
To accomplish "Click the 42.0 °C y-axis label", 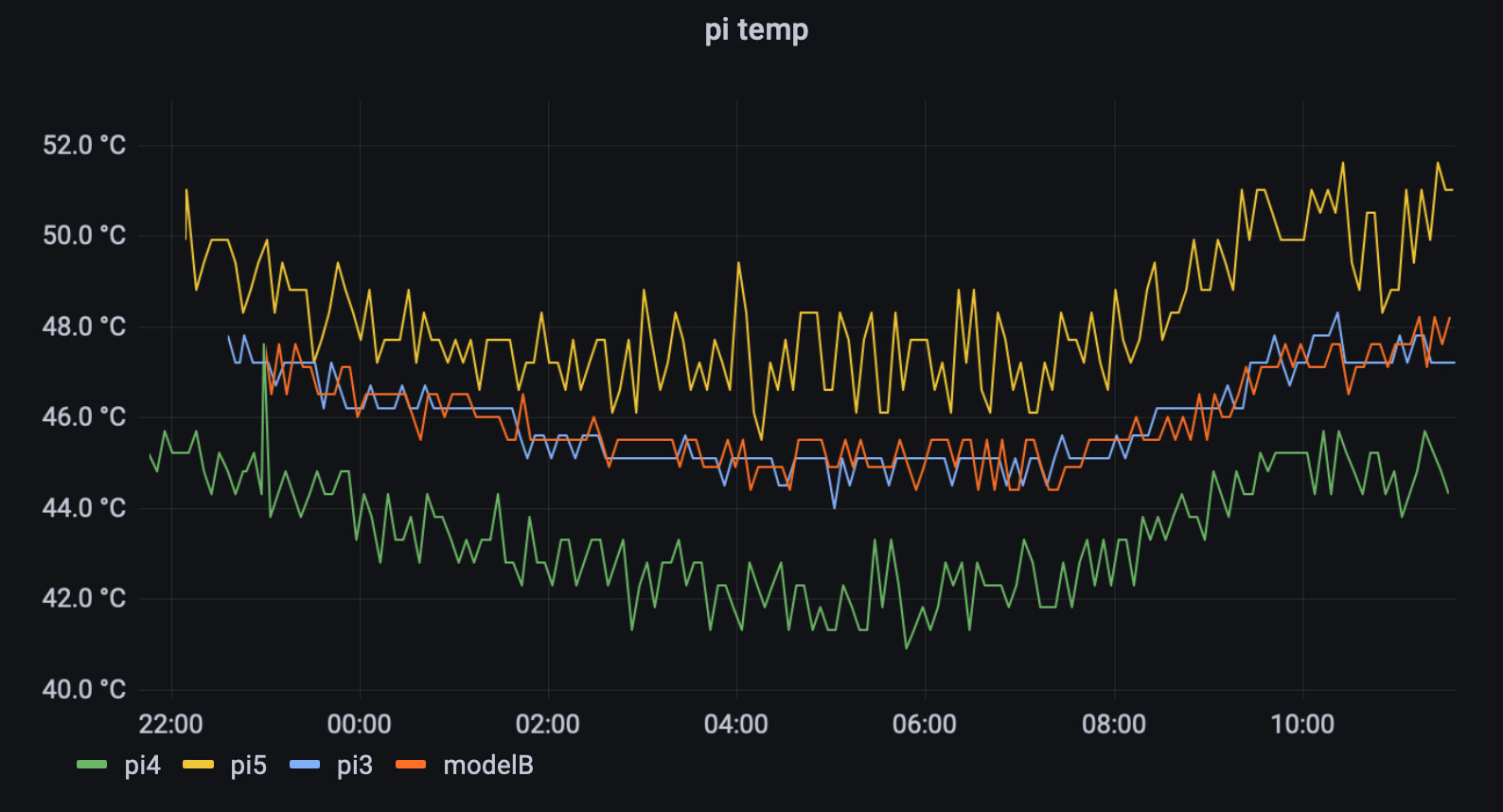I will 84,598.
